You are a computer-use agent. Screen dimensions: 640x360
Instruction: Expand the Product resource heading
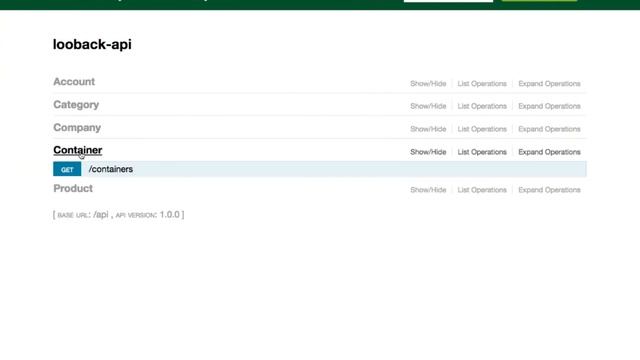point(73,189)
